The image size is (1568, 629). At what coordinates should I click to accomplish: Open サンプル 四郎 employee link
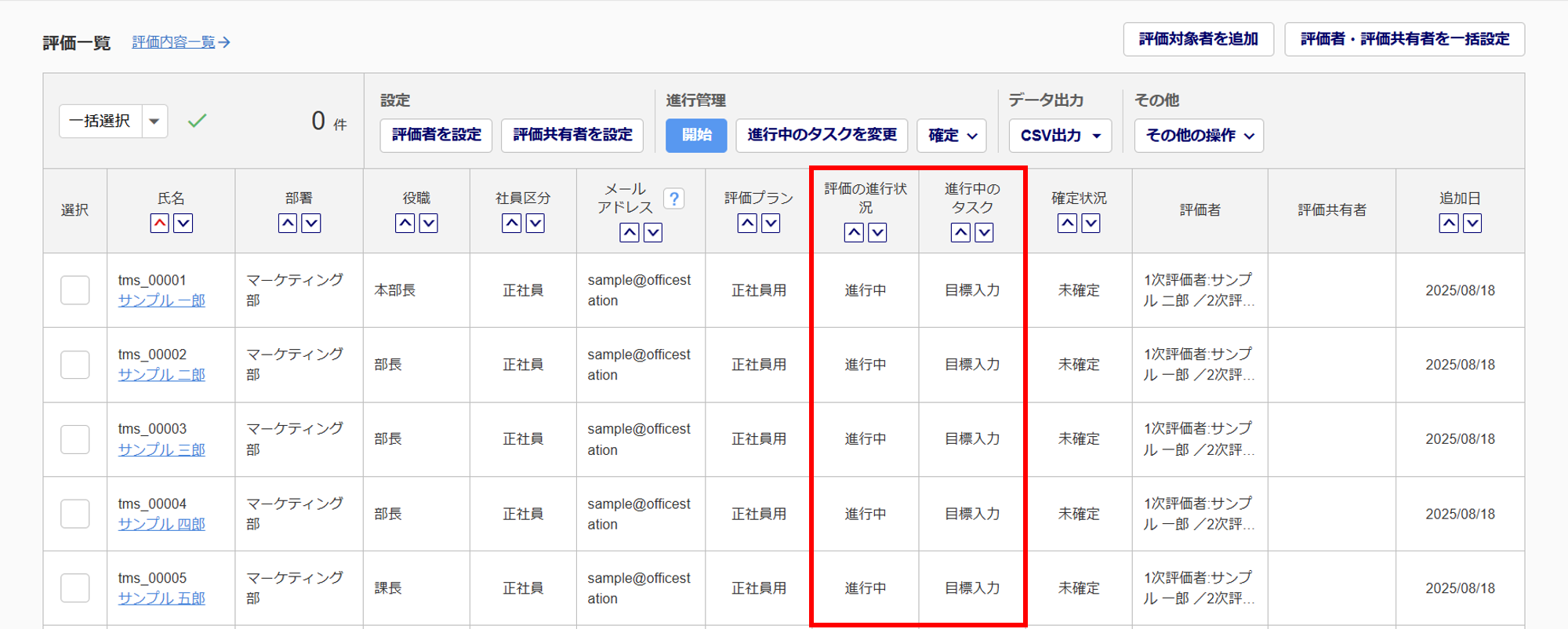(162, 524)
